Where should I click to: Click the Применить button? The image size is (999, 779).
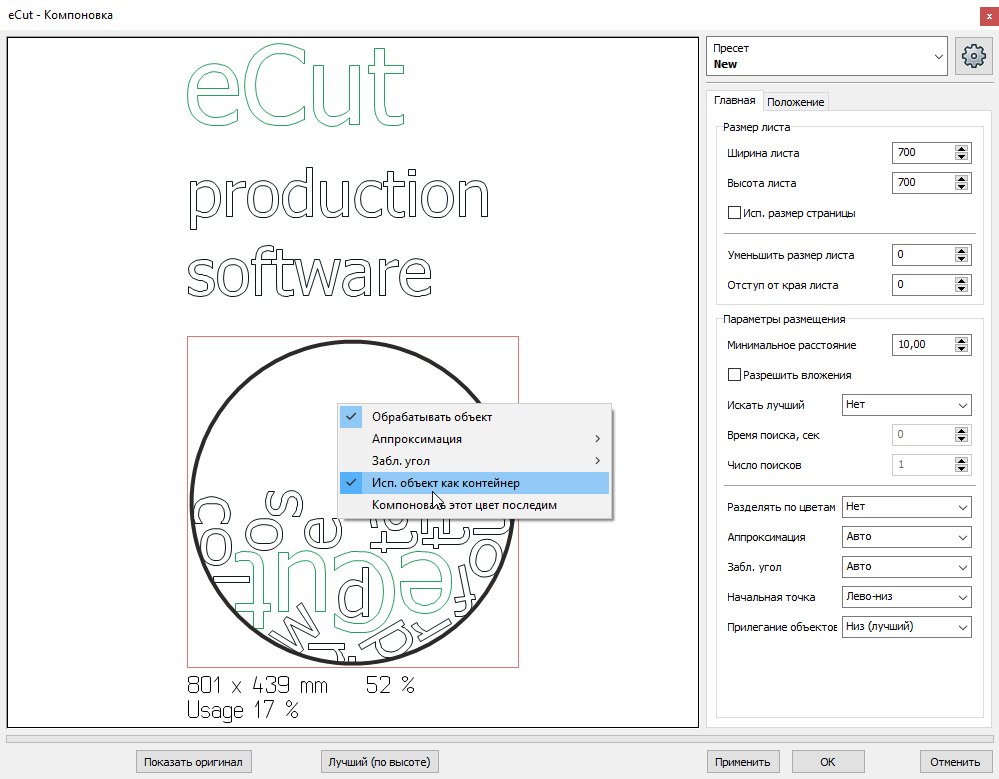742,762
